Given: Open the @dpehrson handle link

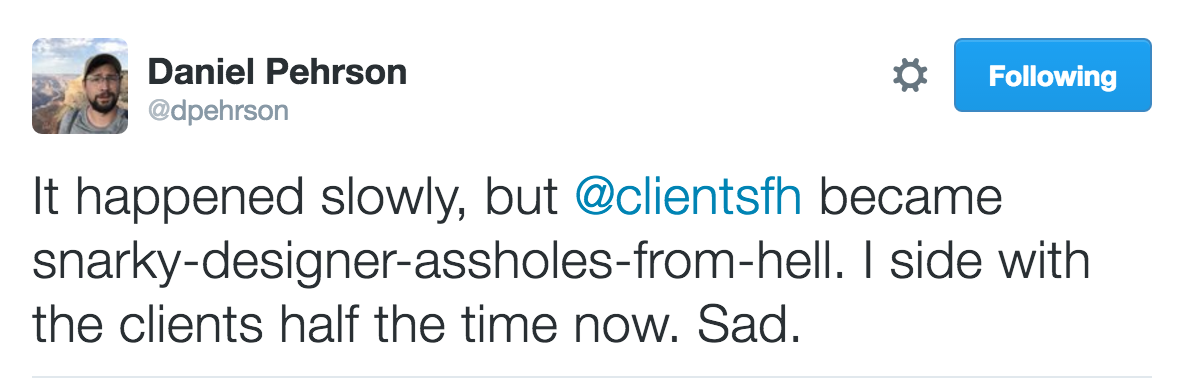Looking at the screenshot, I should point(218,111).
